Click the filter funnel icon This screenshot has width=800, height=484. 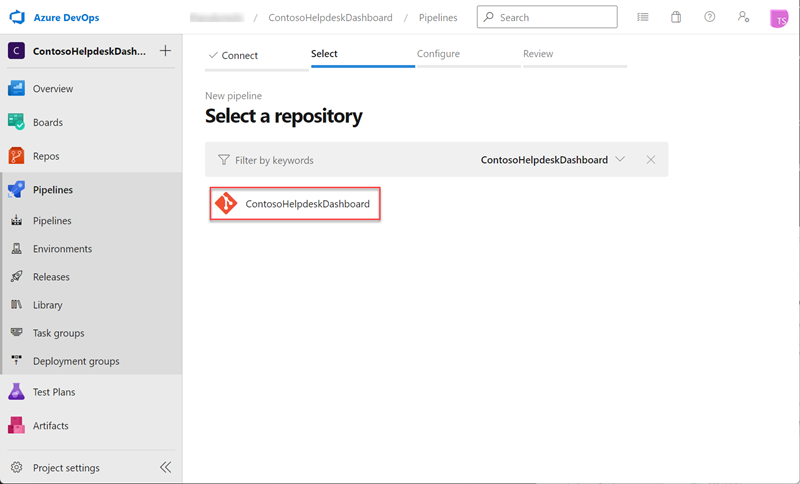[223, 160]
